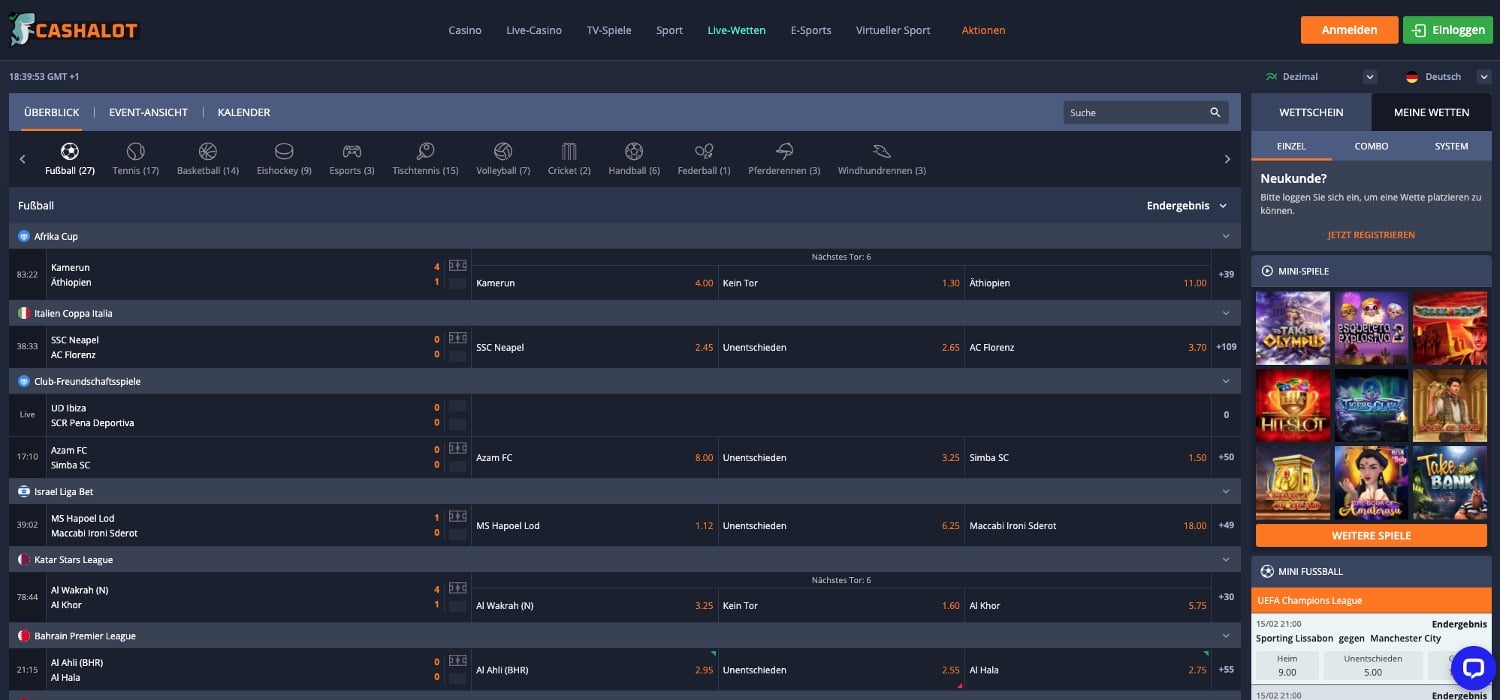Show previous sports with the left arrow
This screenshot has height=700, width=1500.
coord(22,159)
